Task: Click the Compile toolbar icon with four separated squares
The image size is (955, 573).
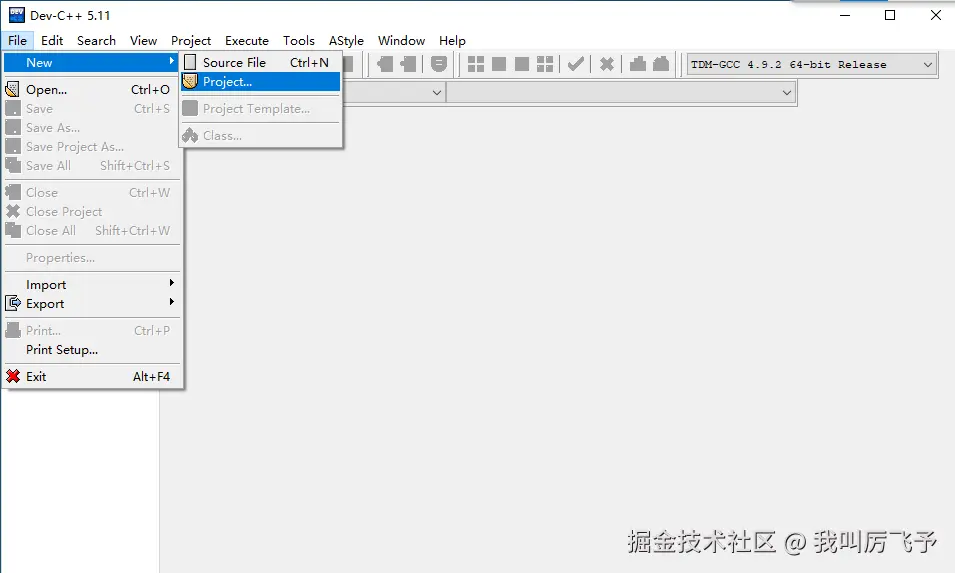Action: (x=476, y=64)
